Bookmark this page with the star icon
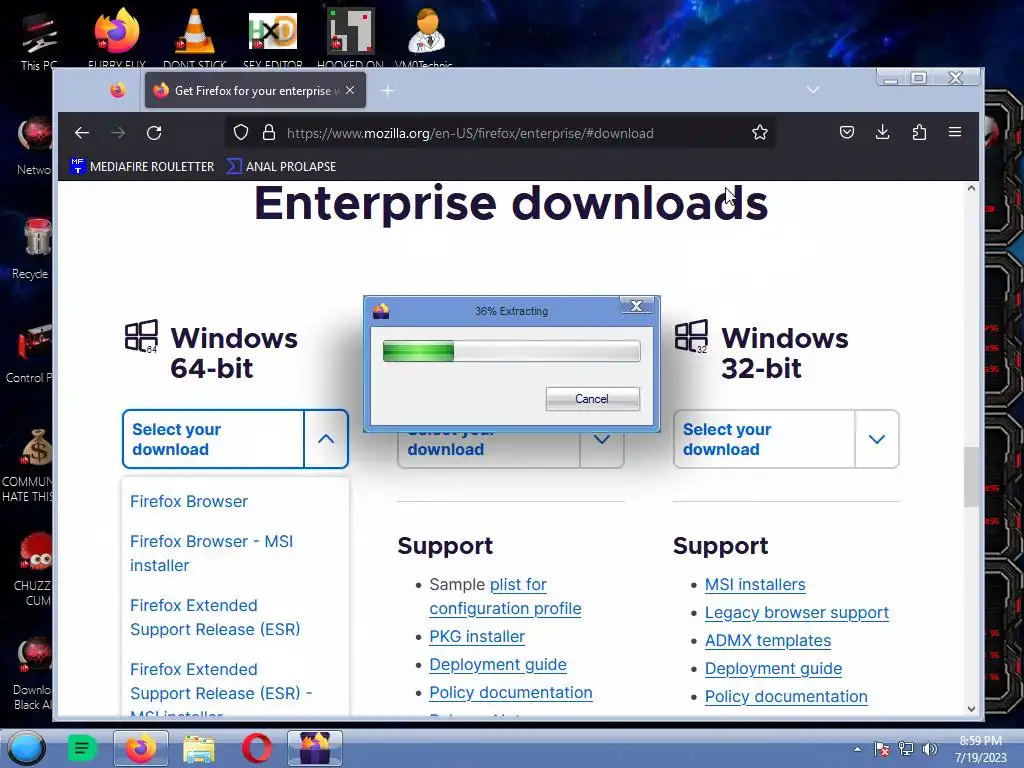 point(760,133)
